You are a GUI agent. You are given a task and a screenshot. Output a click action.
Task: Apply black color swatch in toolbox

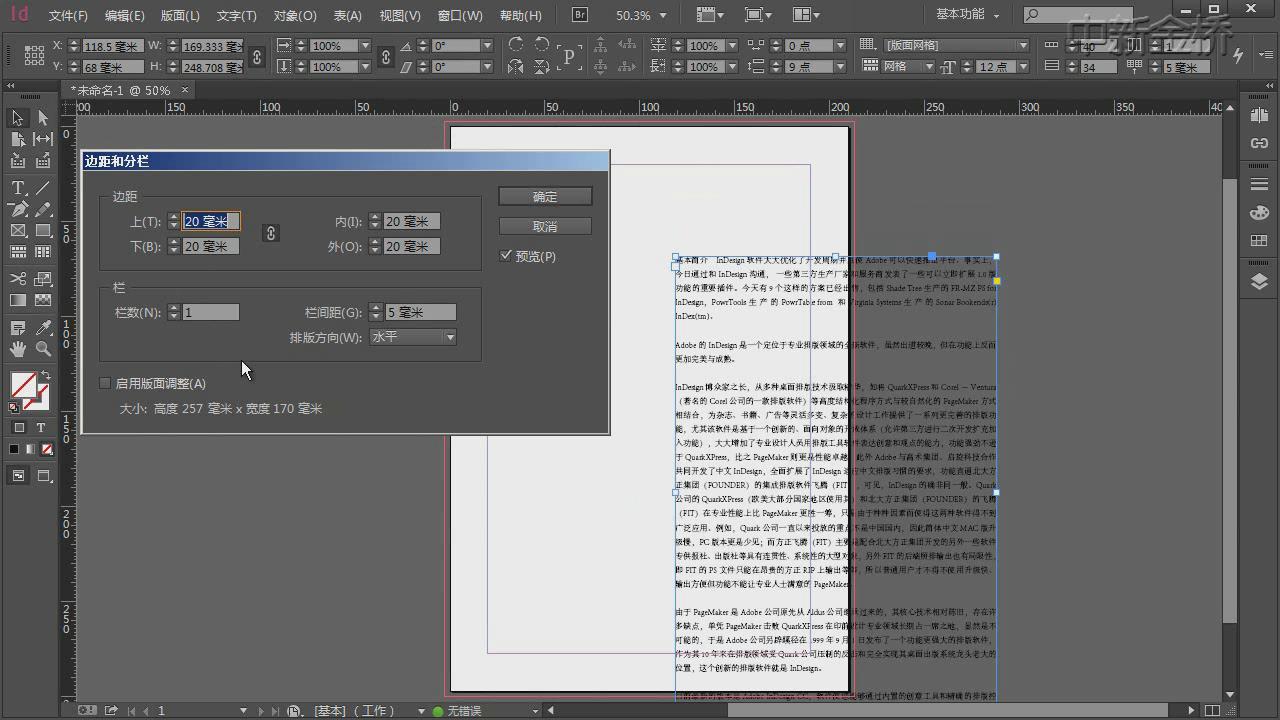[14, 450]
